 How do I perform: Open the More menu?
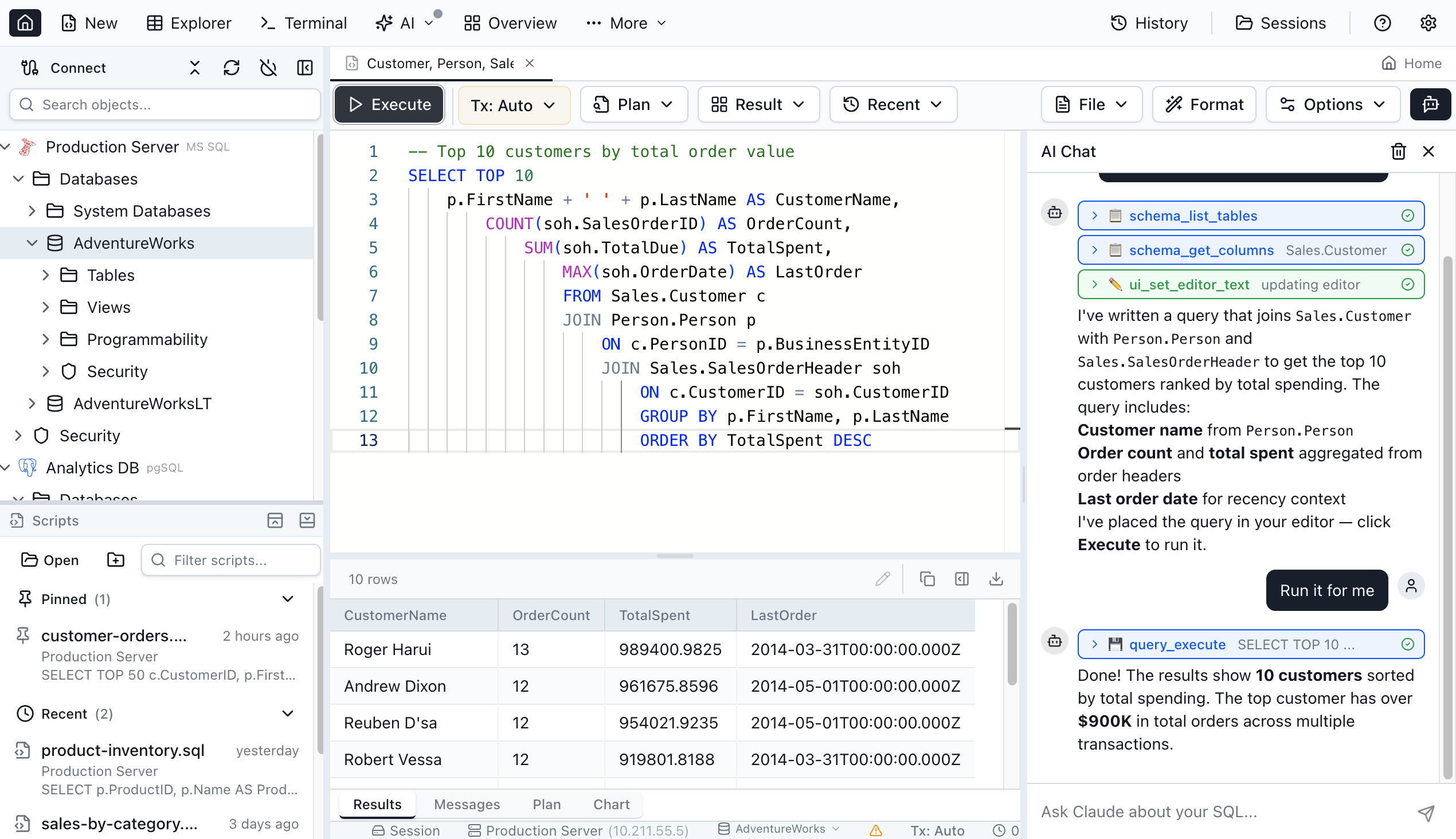click(626, 23)
